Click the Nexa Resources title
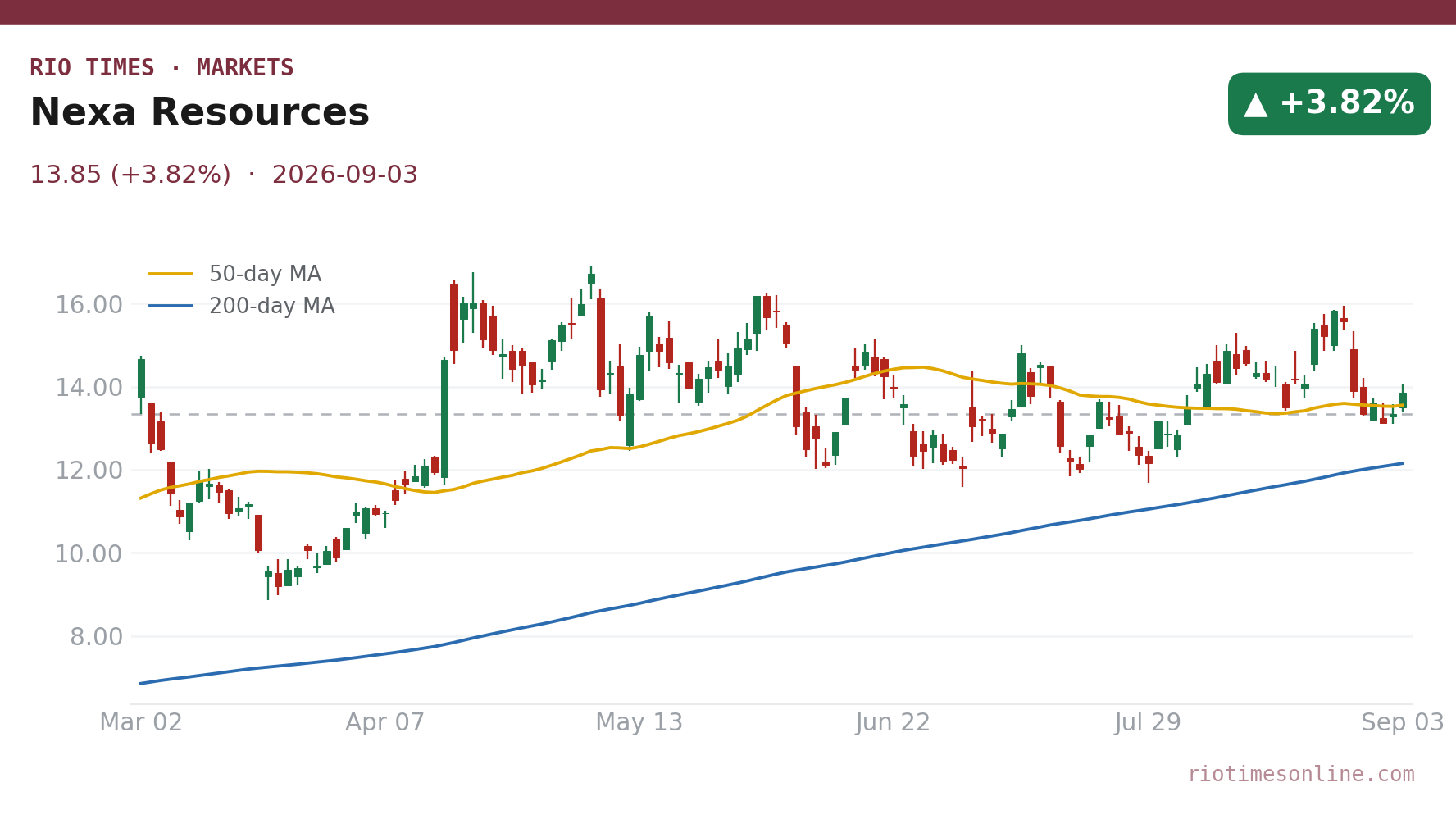 (199, 112)
